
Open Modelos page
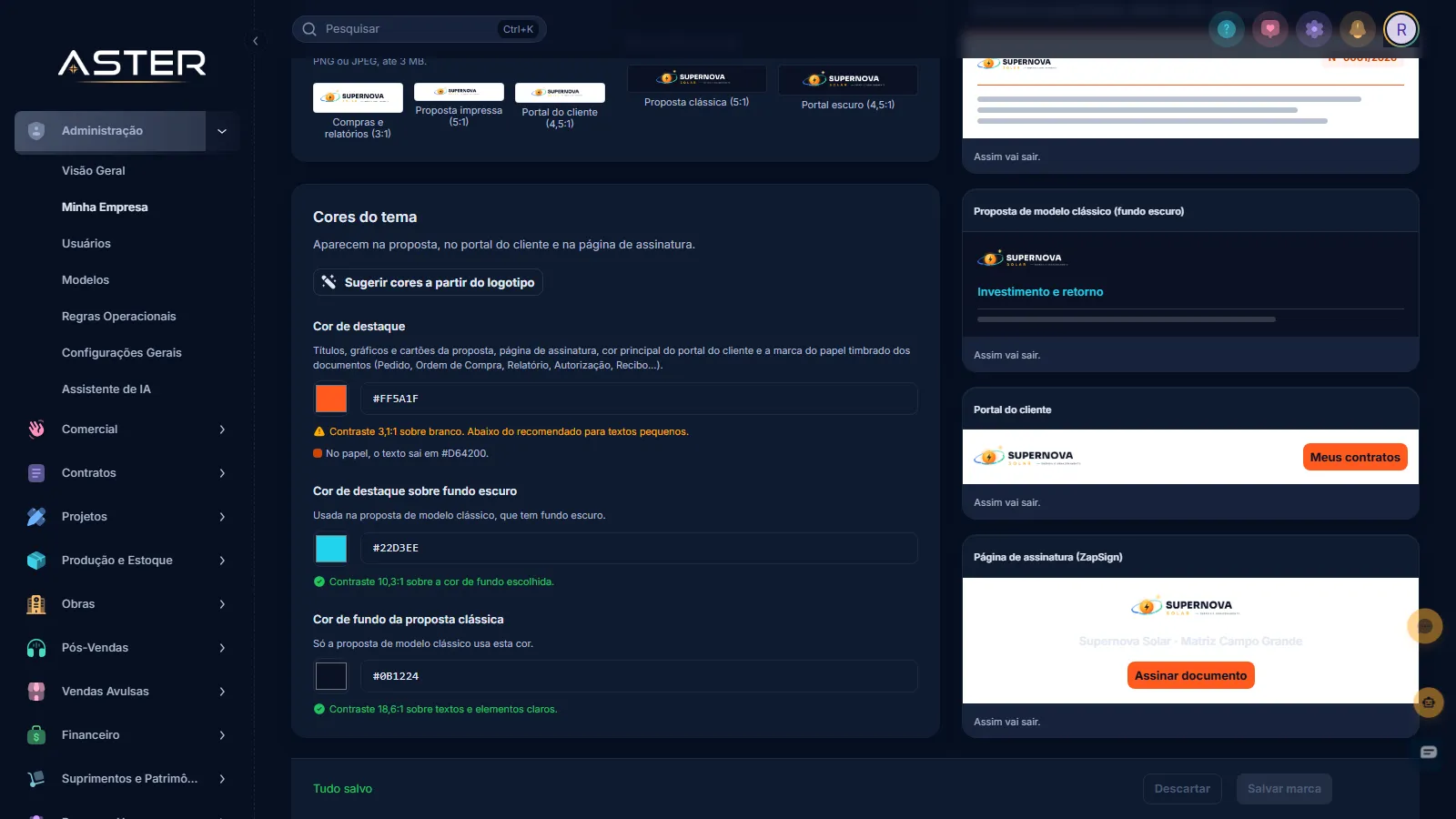[86, 280]
